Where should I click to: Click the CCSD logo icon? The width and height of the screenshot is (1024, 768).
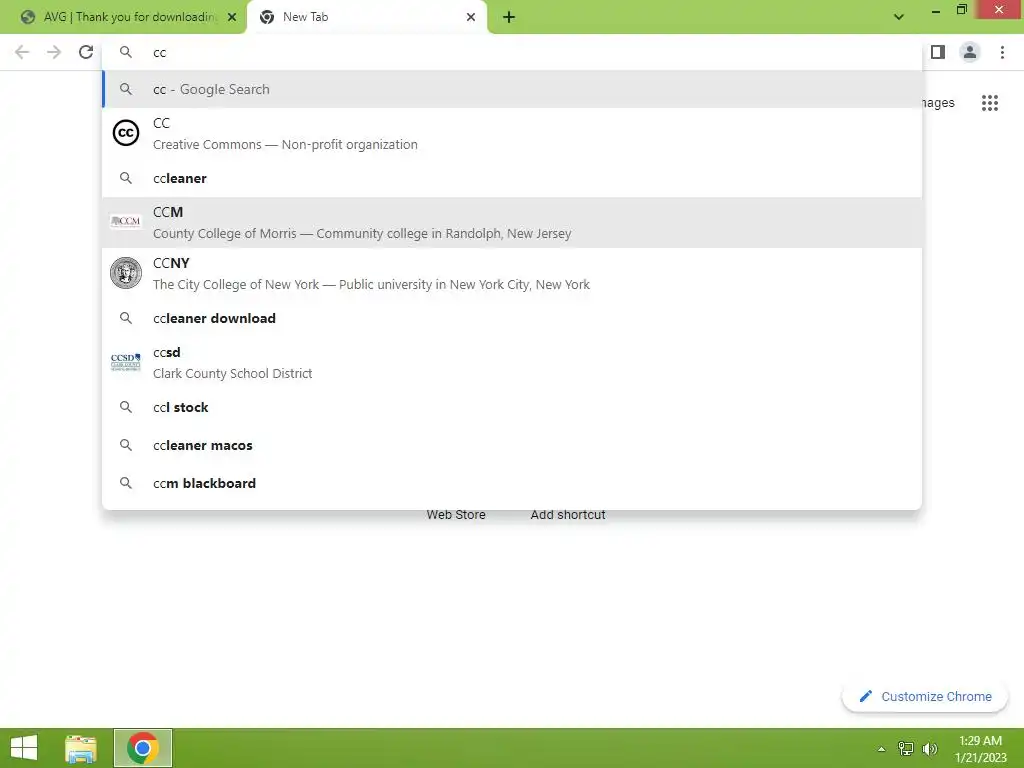coord(126,362)
